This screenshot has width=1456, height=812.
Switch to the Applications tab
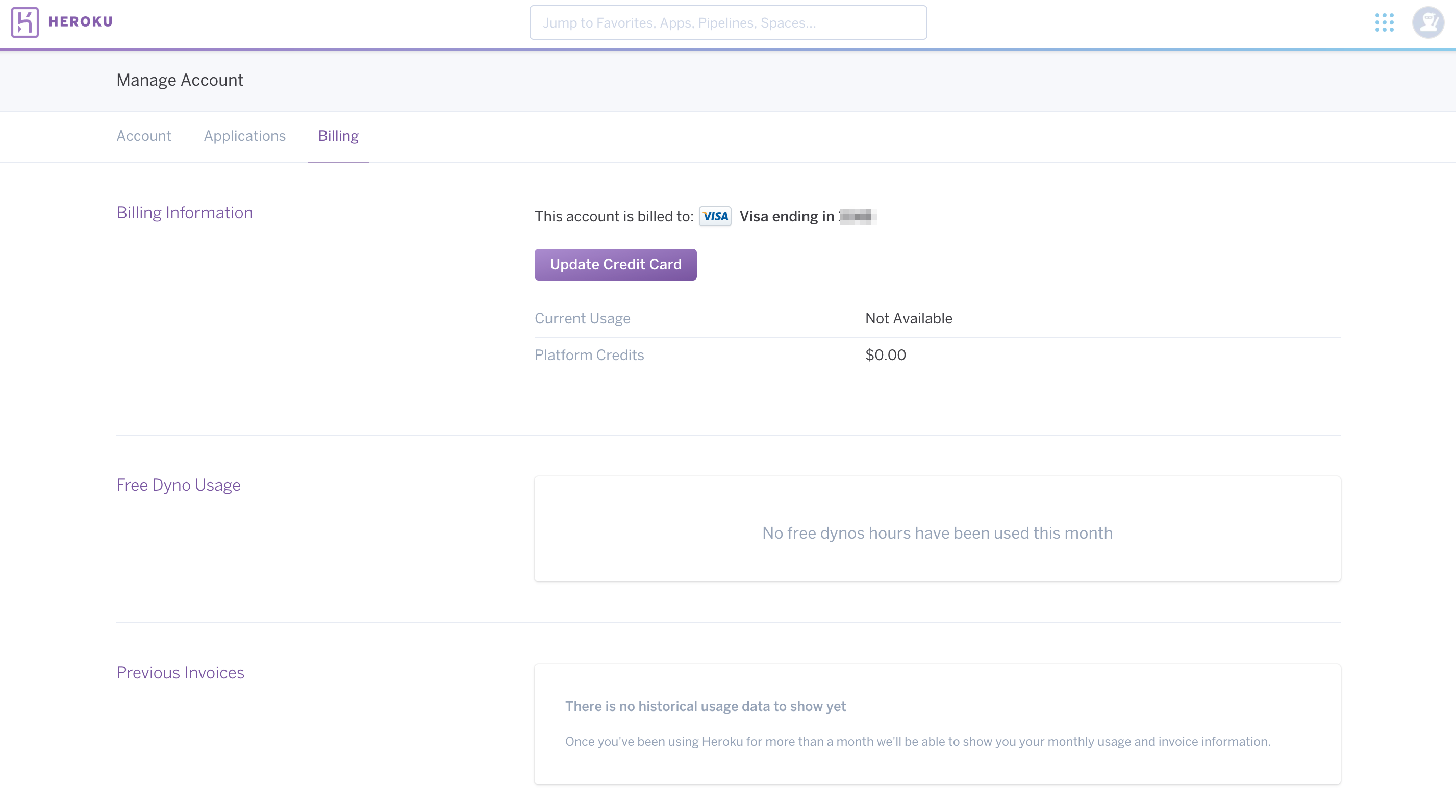point(245,136)
